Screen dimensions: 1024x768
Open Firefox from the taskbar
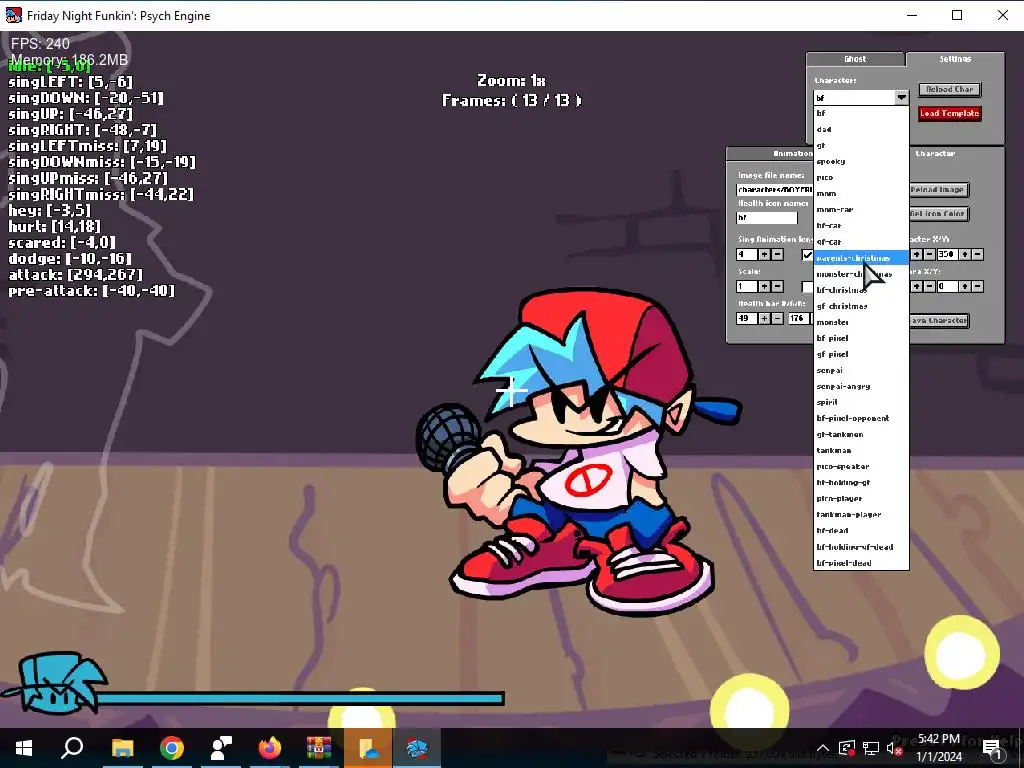tap(270, 748)
